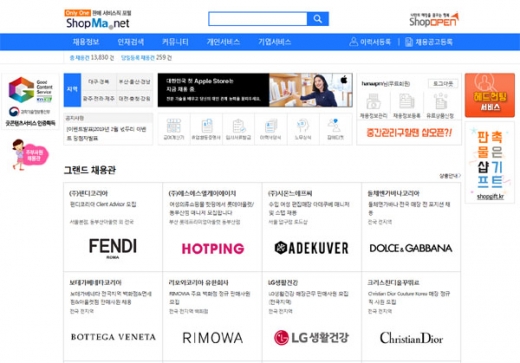Open the Christian Dior logo
The image size is (520, 363).
411,338
